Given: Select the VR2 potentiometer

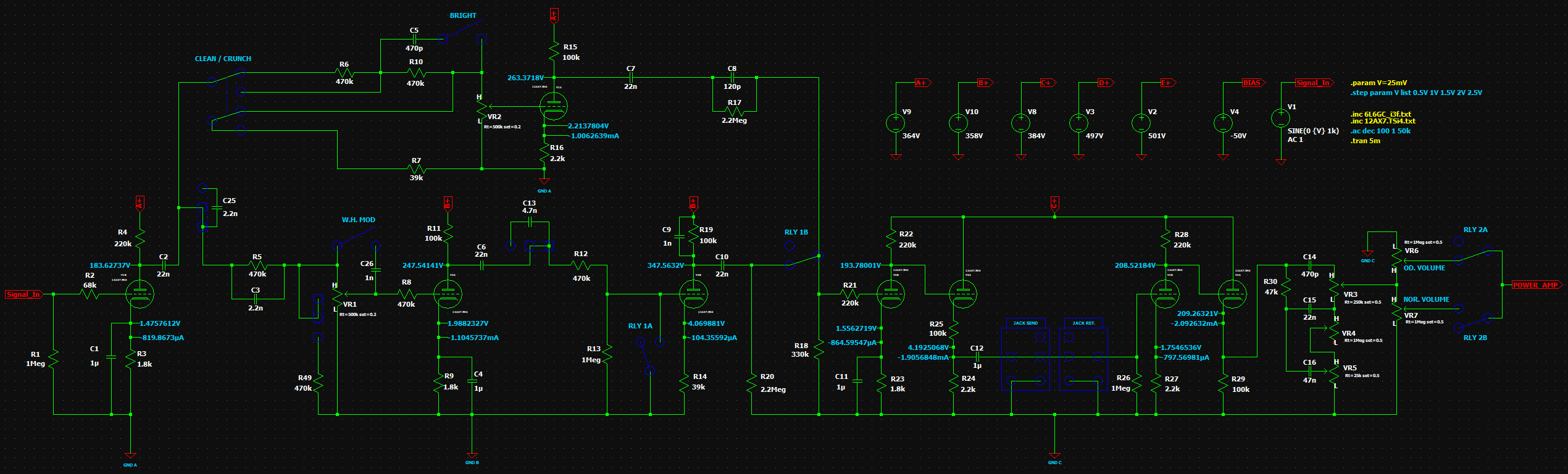Looking at the screenshot, I should [482, 112].
